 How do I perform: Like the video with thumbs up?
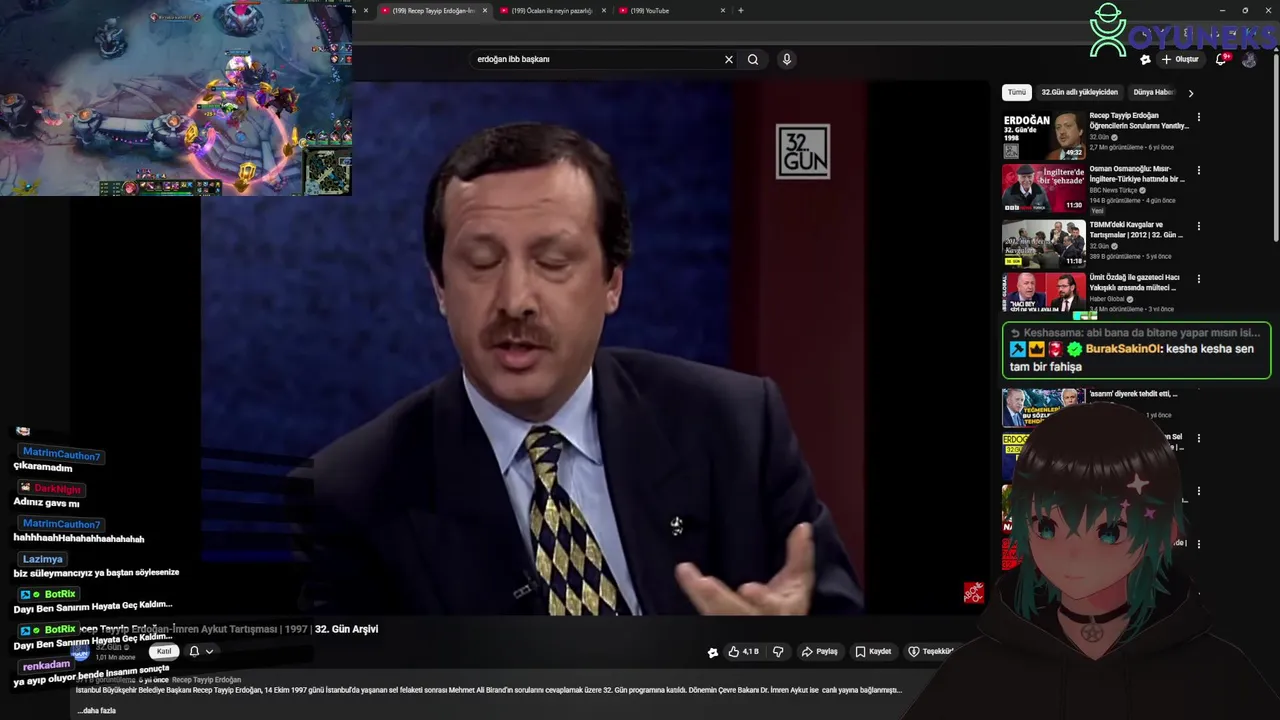click(x=743, y=651)
